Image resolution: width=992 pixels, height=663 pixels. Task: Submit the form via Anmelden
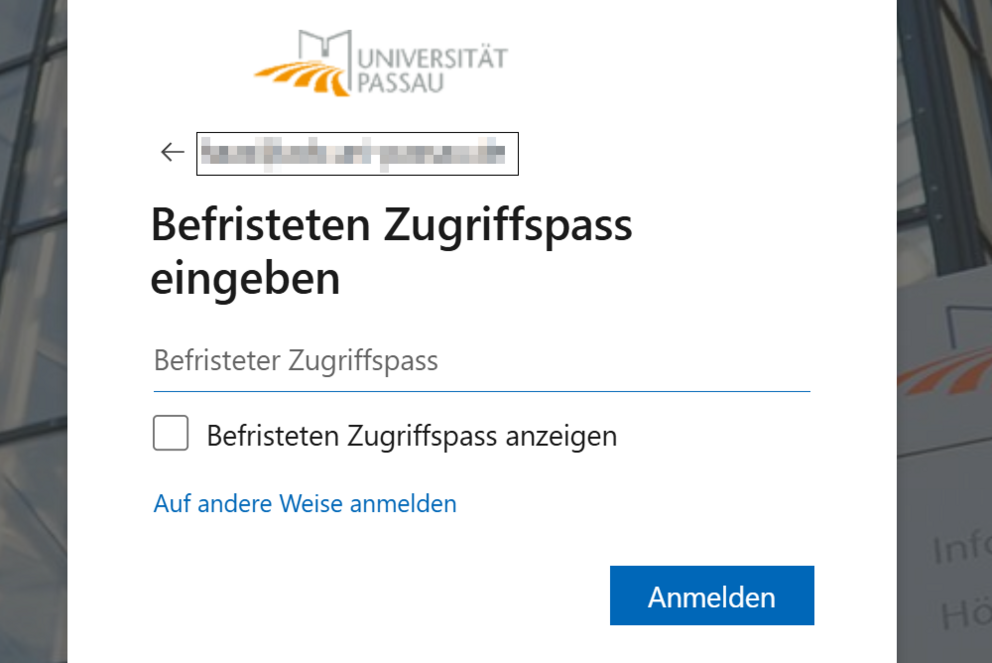pyautogui.click(x=711, y=595)
